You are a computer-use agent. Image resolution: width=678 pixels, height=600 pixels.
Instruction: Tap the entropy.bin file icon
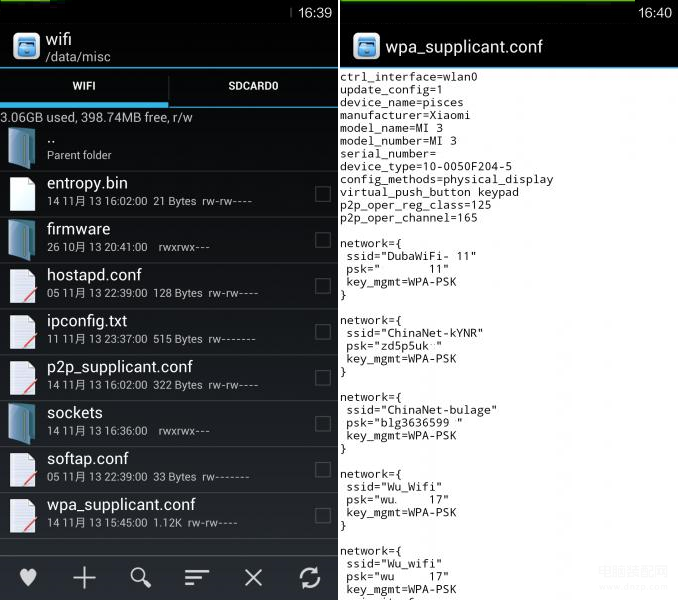pyautogui.click(x=22, y=194)
